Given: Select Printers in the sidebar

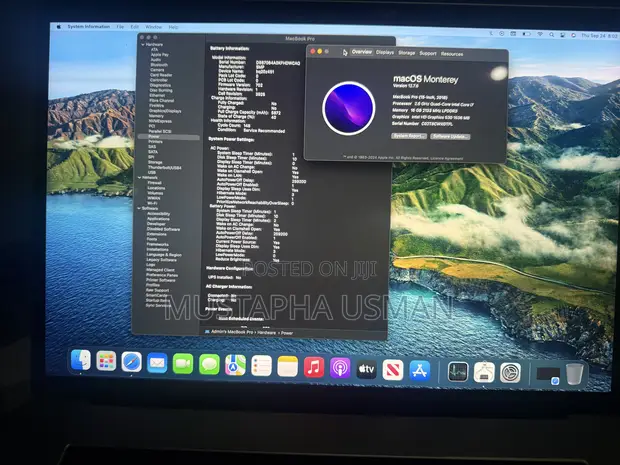Looking at the screenshot, I should pyautogui.click(x=155, y=142).
